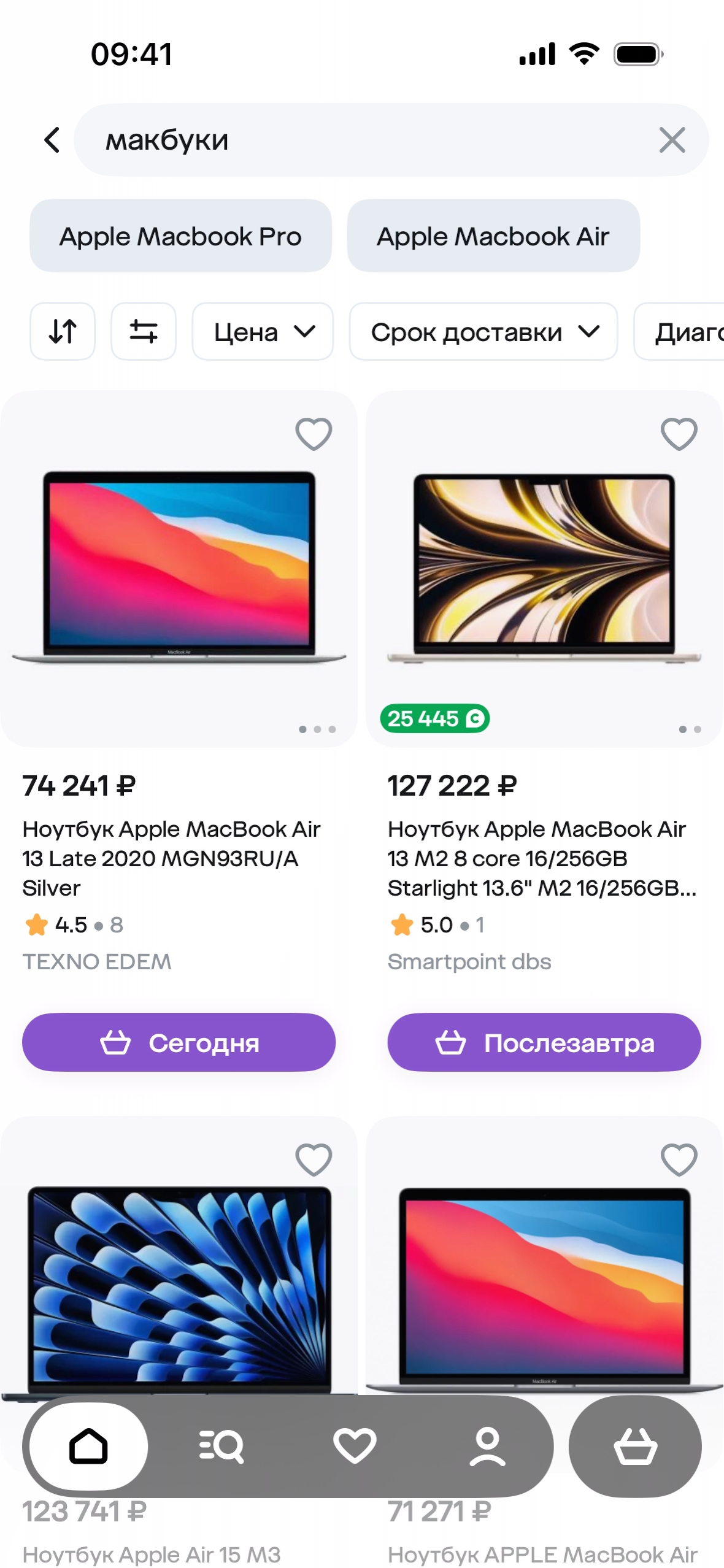Favorite the 127 222 ₽ Starlight MacBook

coord(679,434)
